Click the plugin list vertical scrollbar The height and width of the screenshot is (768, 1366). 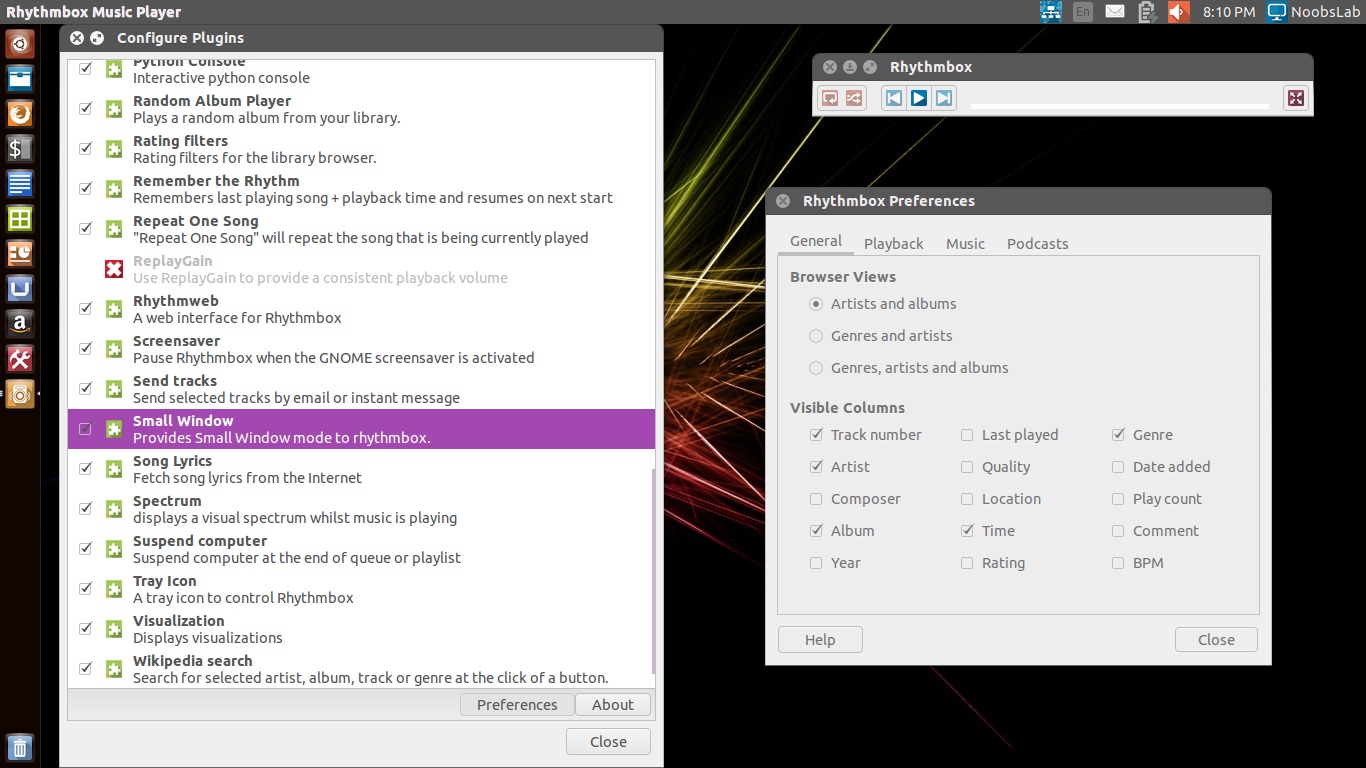point(653,570)
